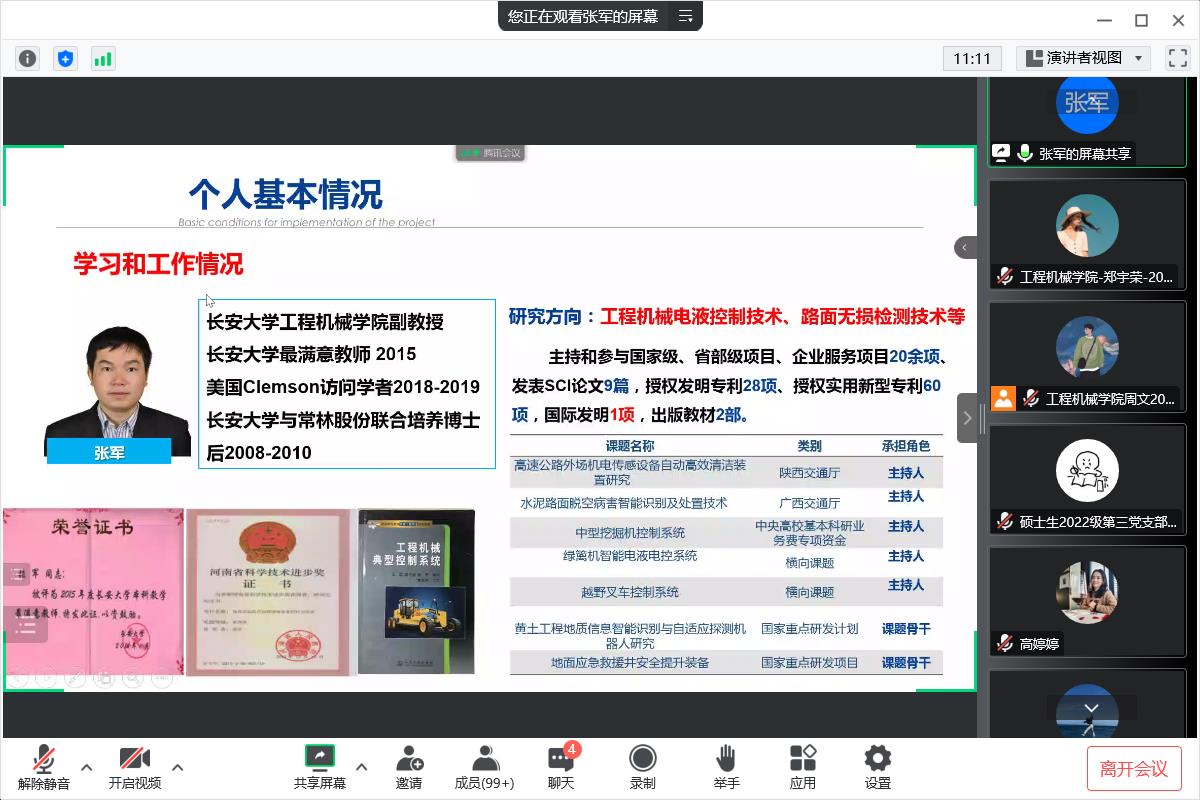Viewport: 1200px width, 800px height.
Task: Open 设置 settings gear
Action: click(x=877, y=766)
